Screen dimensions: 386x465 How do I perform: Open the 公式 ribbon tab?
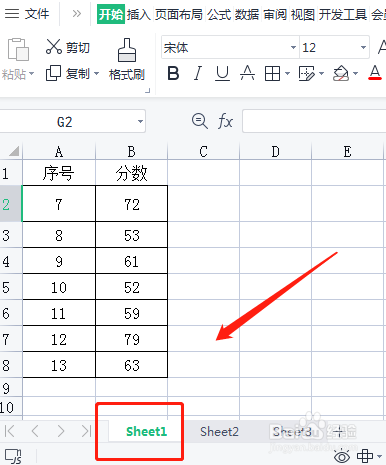(x=219, y=14)
